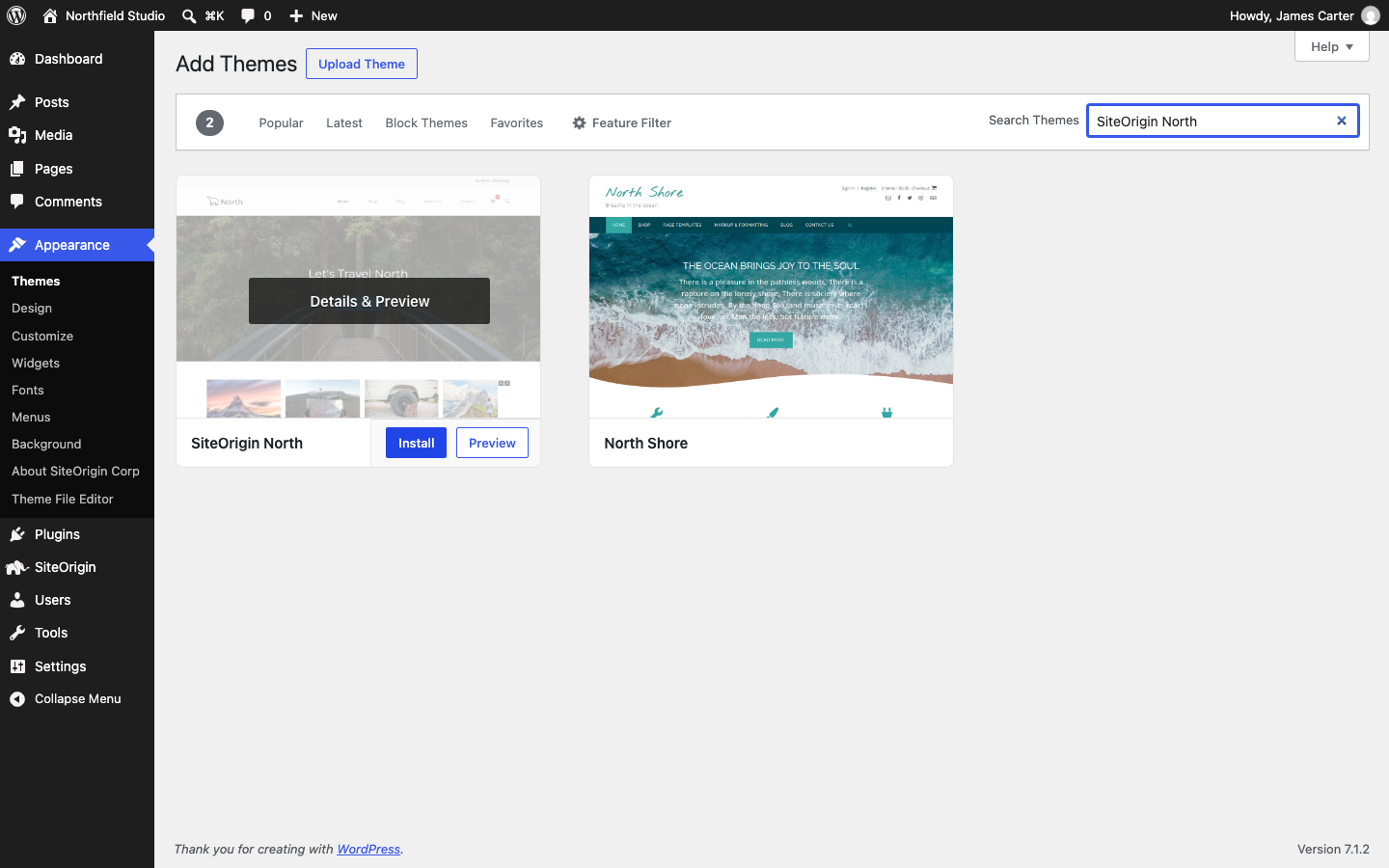The image size is (1389, 868).
Task: Click the Posts pushpin icon
Action: [17, 102]
